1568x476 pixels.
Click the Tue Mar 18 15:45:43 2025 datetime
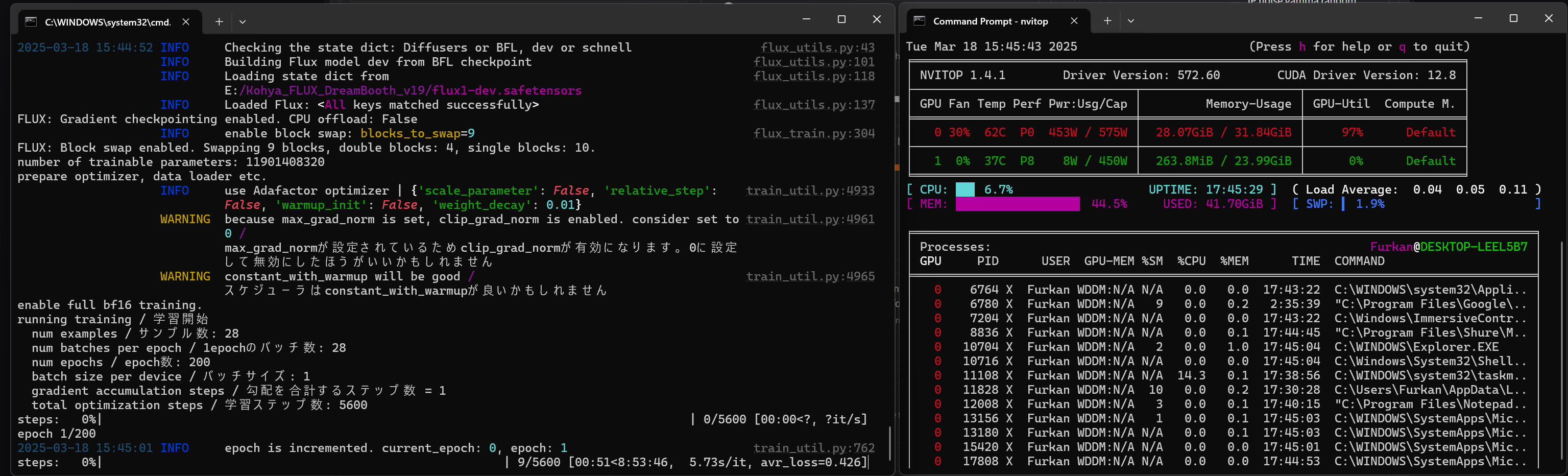[992, 46]
